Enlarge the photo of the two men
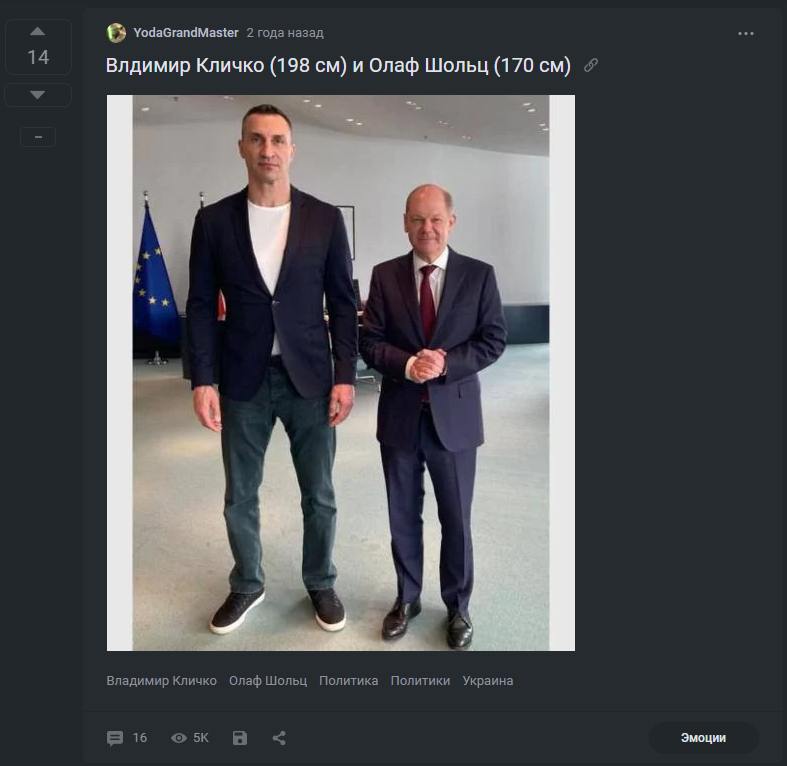 [x=341, y=372]
